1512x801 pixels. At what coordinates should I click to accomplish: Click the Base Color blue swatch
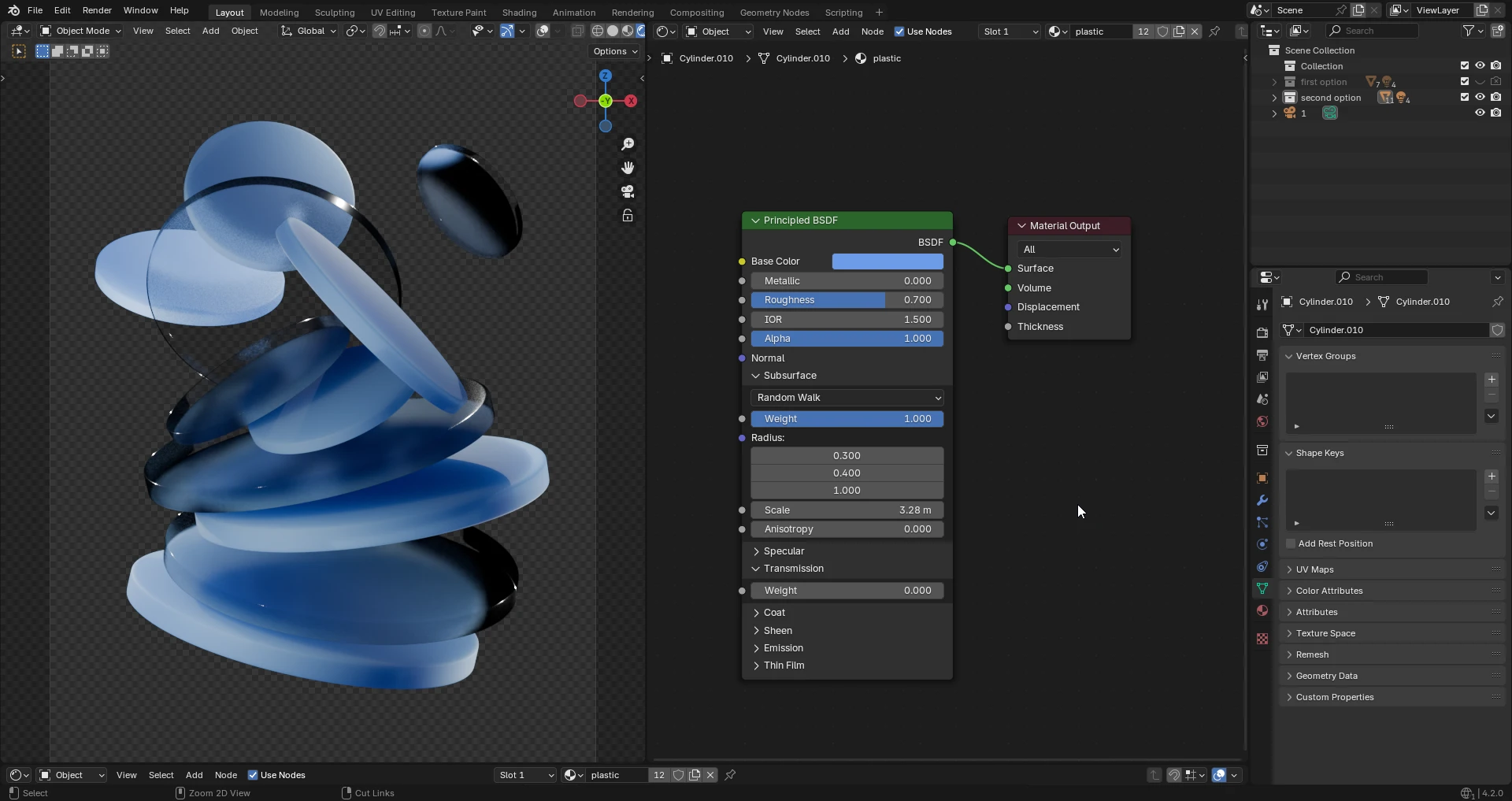[x=888, y=261]
